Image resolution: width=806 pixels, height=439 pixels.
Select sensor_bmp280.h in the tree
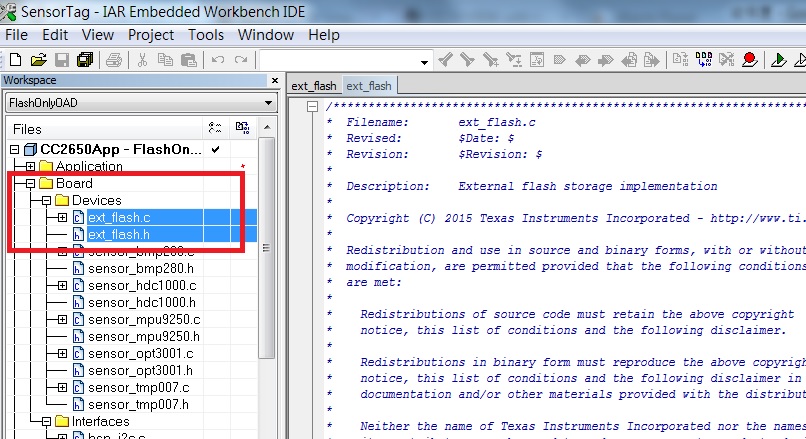141,268
